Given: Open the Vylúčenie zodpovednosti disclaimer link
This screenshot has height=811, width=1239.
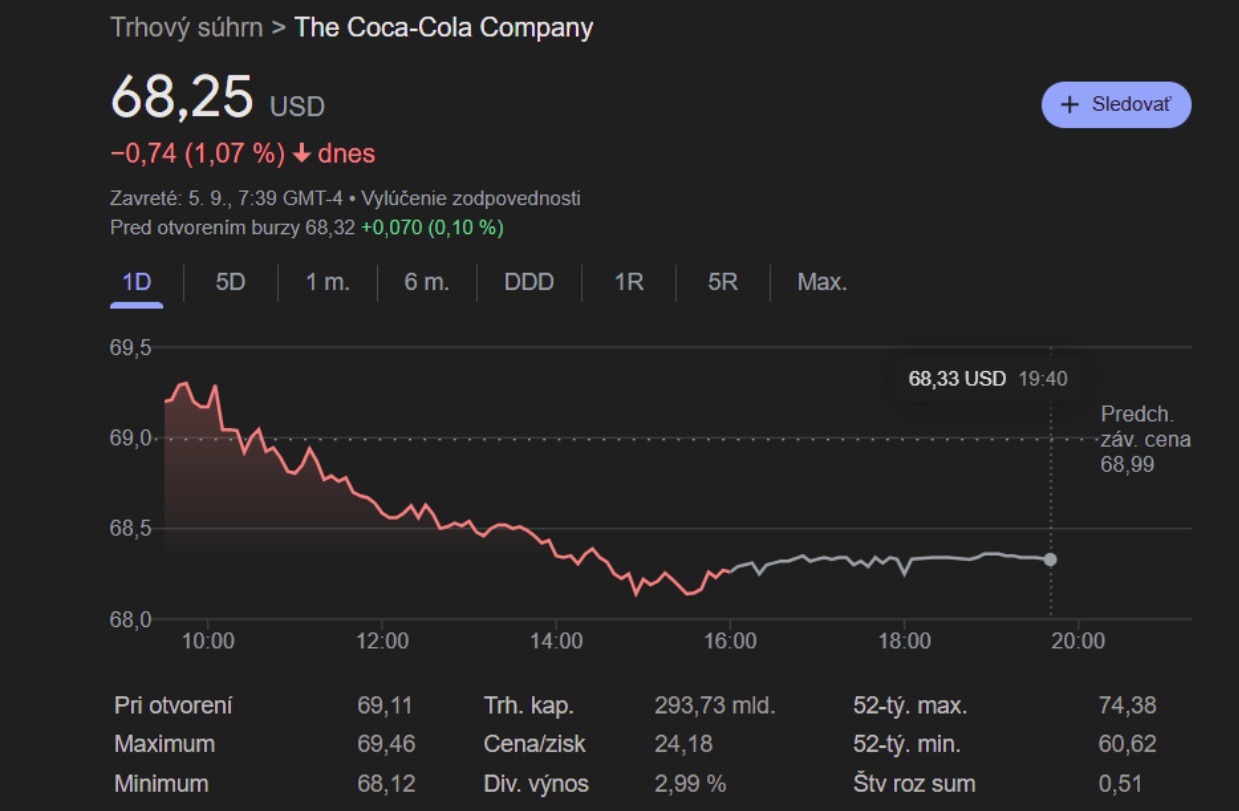Looking at the screenshot, I should [x=471, y=198].
